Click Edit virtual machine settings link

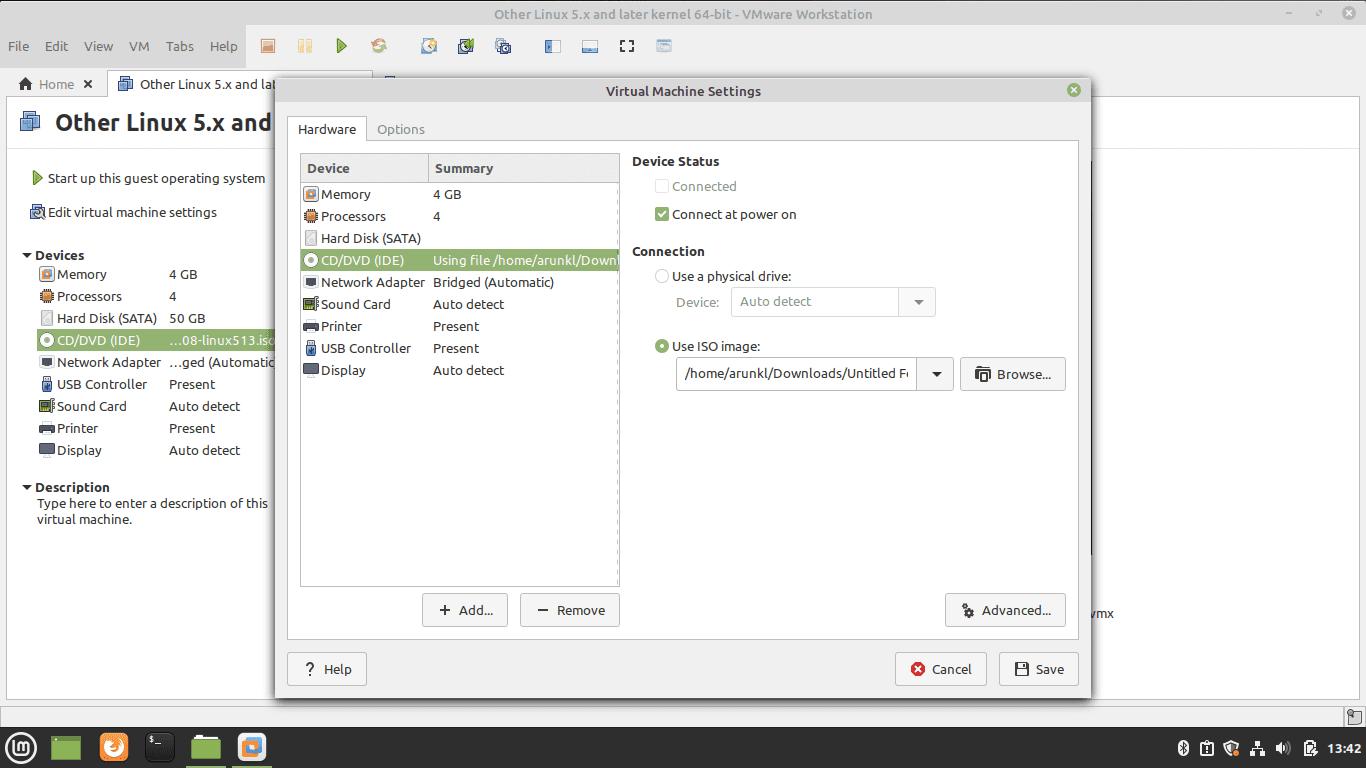click(124, 212)
